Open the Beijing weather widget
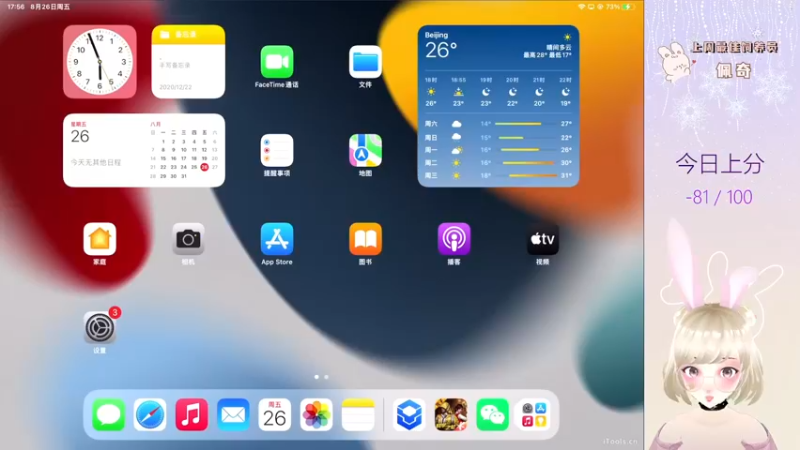The image size is (800, 450). click(498, 106)
